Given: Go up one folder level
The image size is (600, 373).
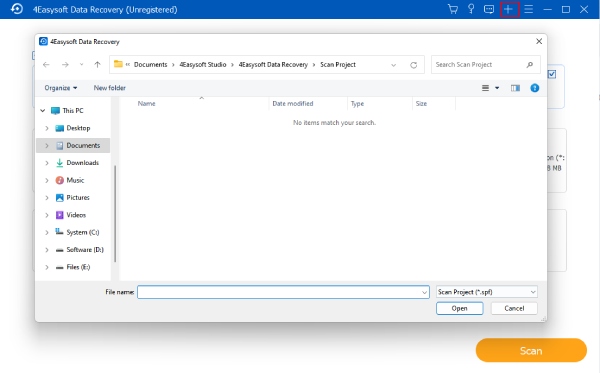Looking at the screenshot, I should point(97,65).
